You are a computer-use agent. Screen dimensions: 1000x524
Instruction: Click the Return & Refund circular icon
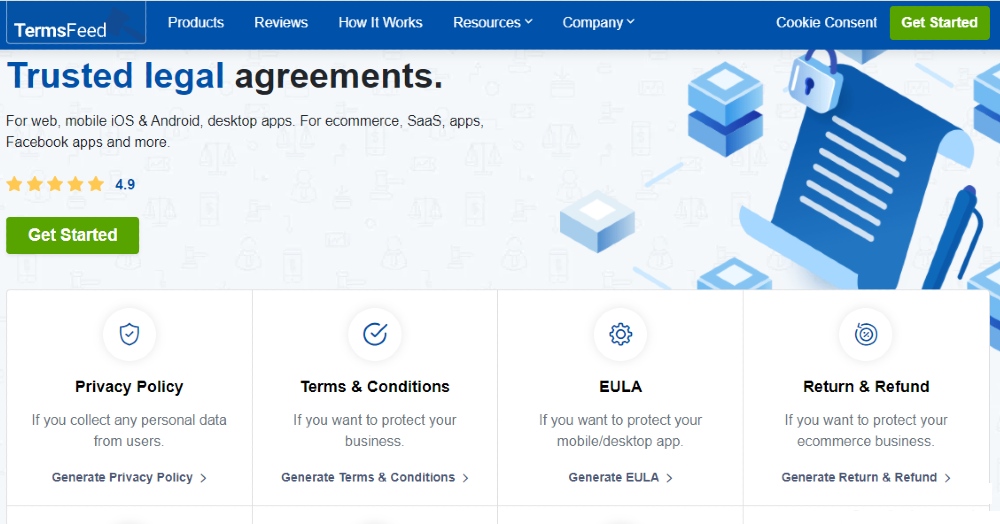[x=866, y=334]
